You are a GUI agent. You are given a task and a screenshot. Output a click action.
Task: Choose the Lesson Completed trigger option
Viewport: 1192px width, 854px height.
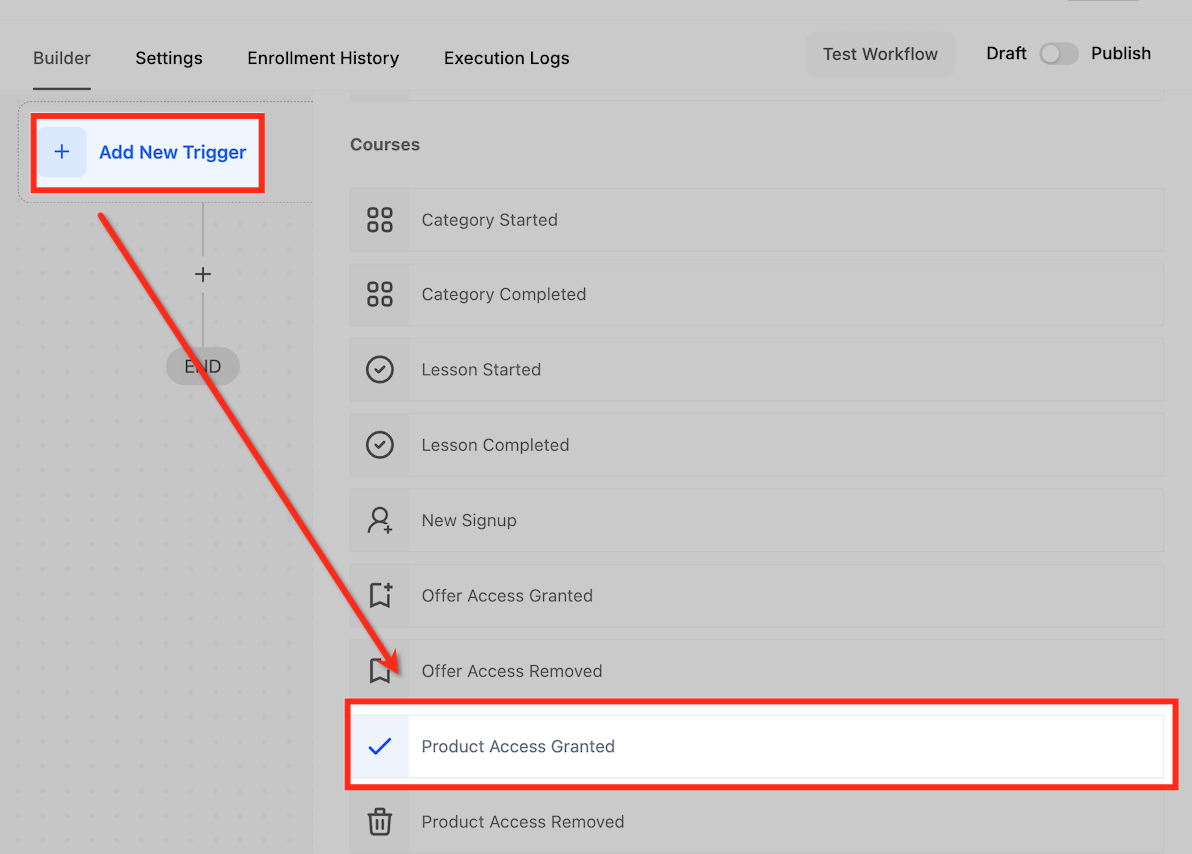756,445
